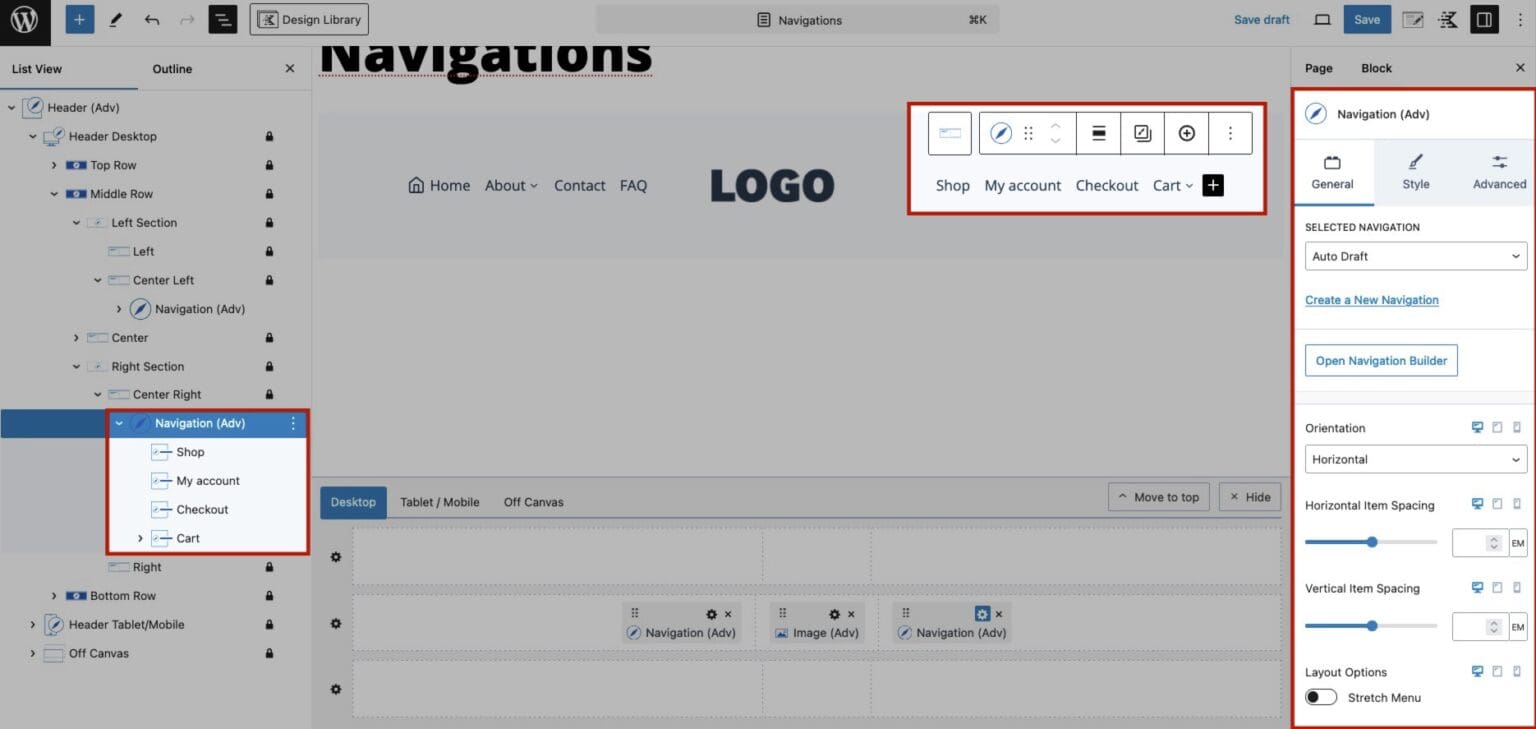This screenshot has width=1536, height=729.
Task: Click the Create a New Navigation link
Action: (1371, 299)
